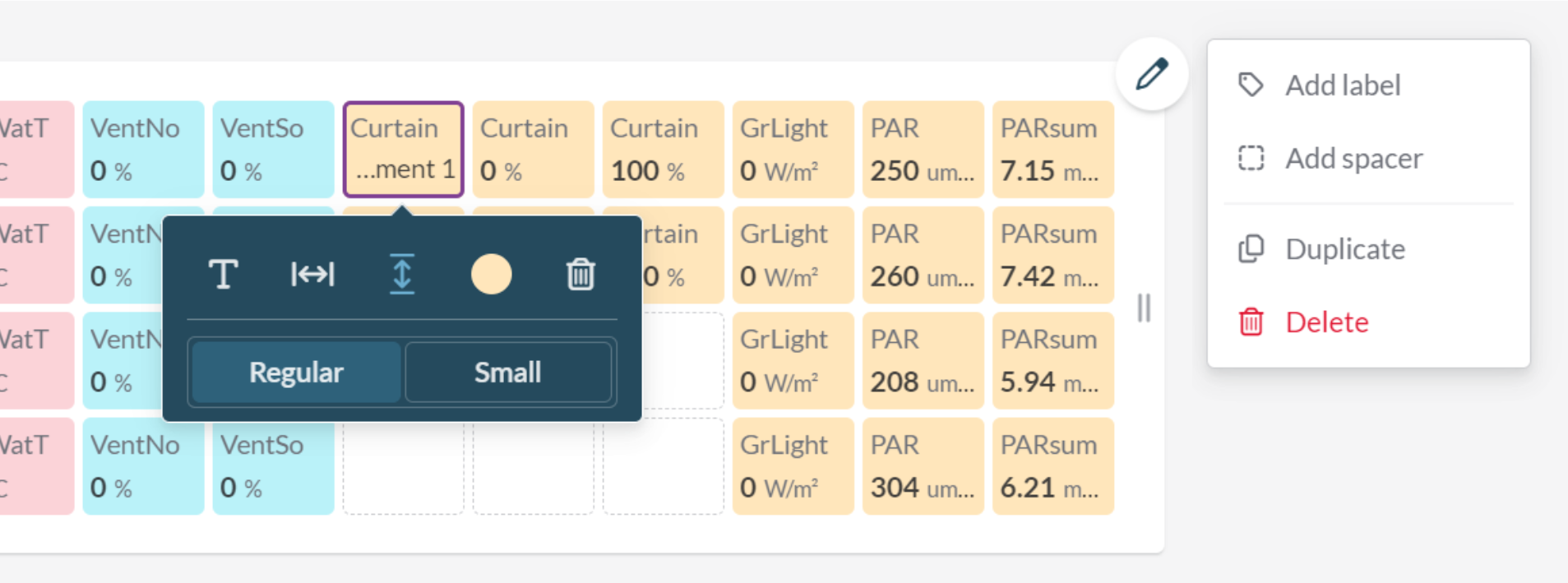
Task: Select the PARsum 6.21 tile
Action: click(1052, 466)
